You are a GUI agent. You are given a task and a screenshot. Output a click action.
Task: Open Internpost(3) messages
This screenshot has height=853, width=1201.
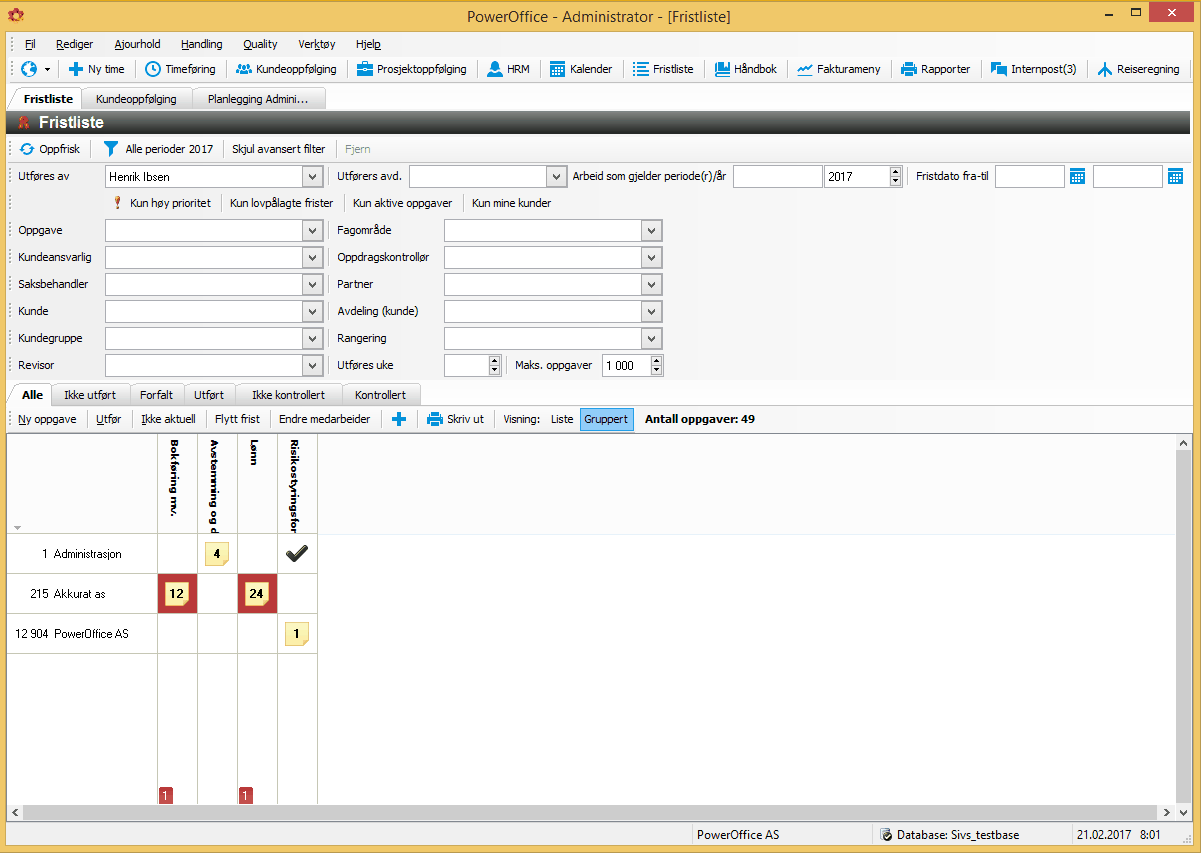pos(1033,69)
